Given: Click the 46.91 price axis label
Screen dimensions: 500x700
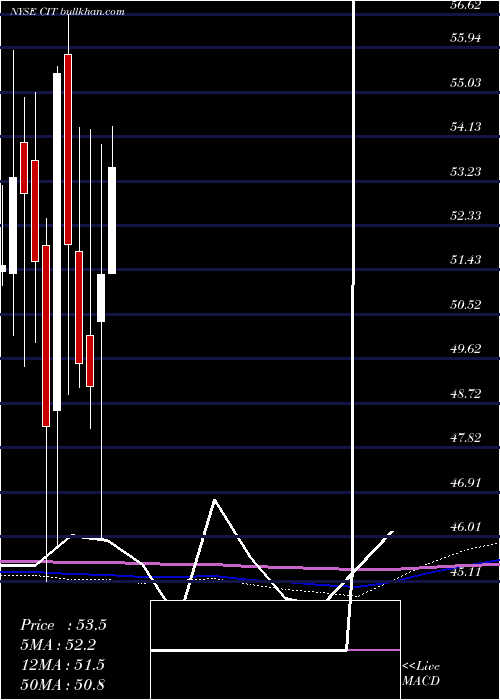Looking at the screenshot, I should point(465,483).
